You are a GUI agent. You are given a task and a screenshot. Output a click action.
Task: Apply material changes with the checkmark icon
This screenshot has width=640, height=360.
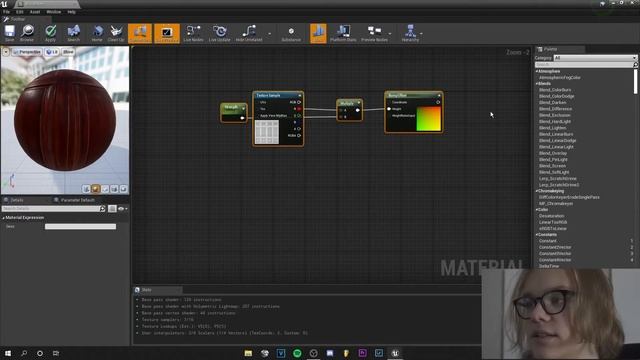click(51, 33)
